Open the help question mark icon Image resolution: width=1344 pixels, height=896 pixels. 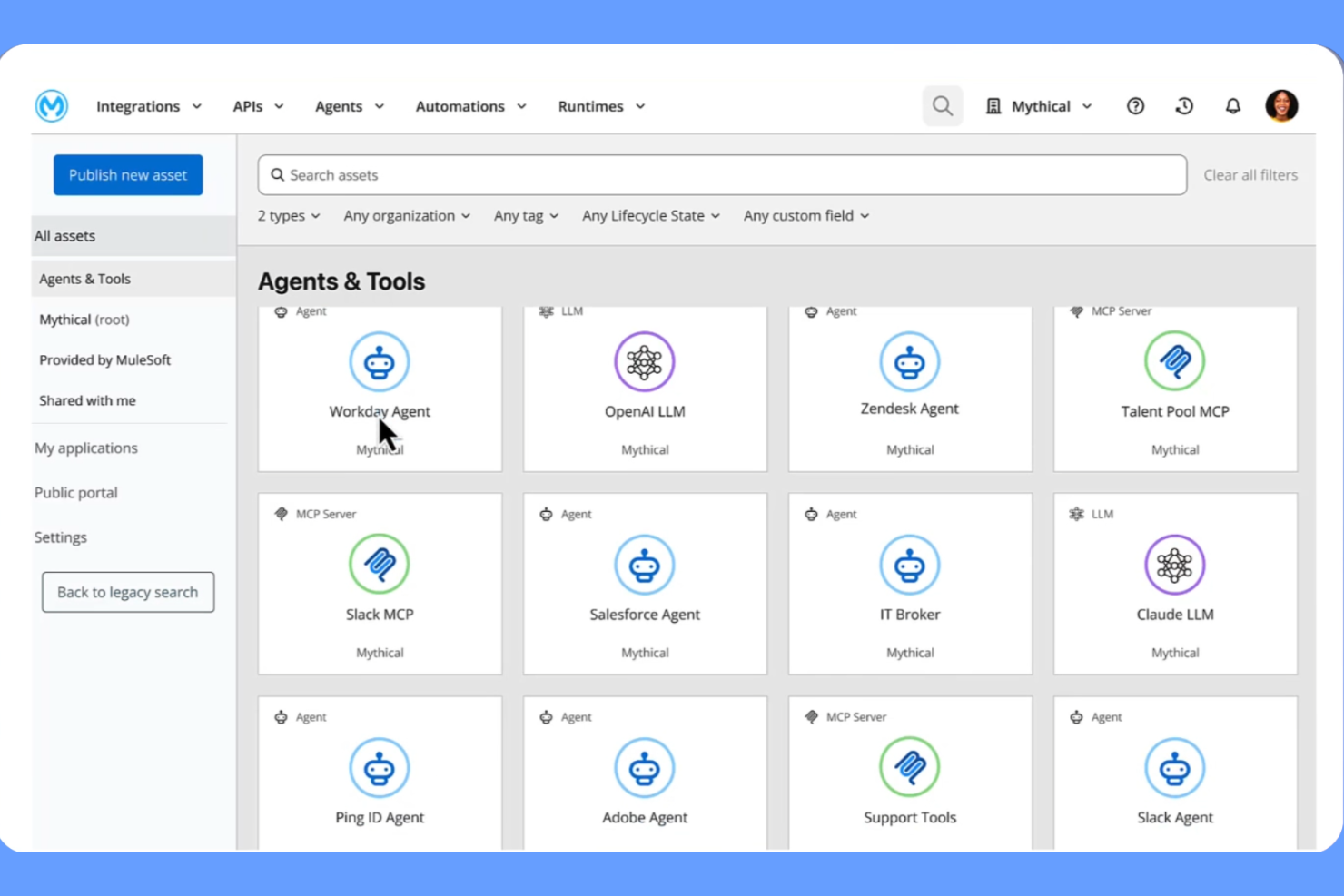1135,106
